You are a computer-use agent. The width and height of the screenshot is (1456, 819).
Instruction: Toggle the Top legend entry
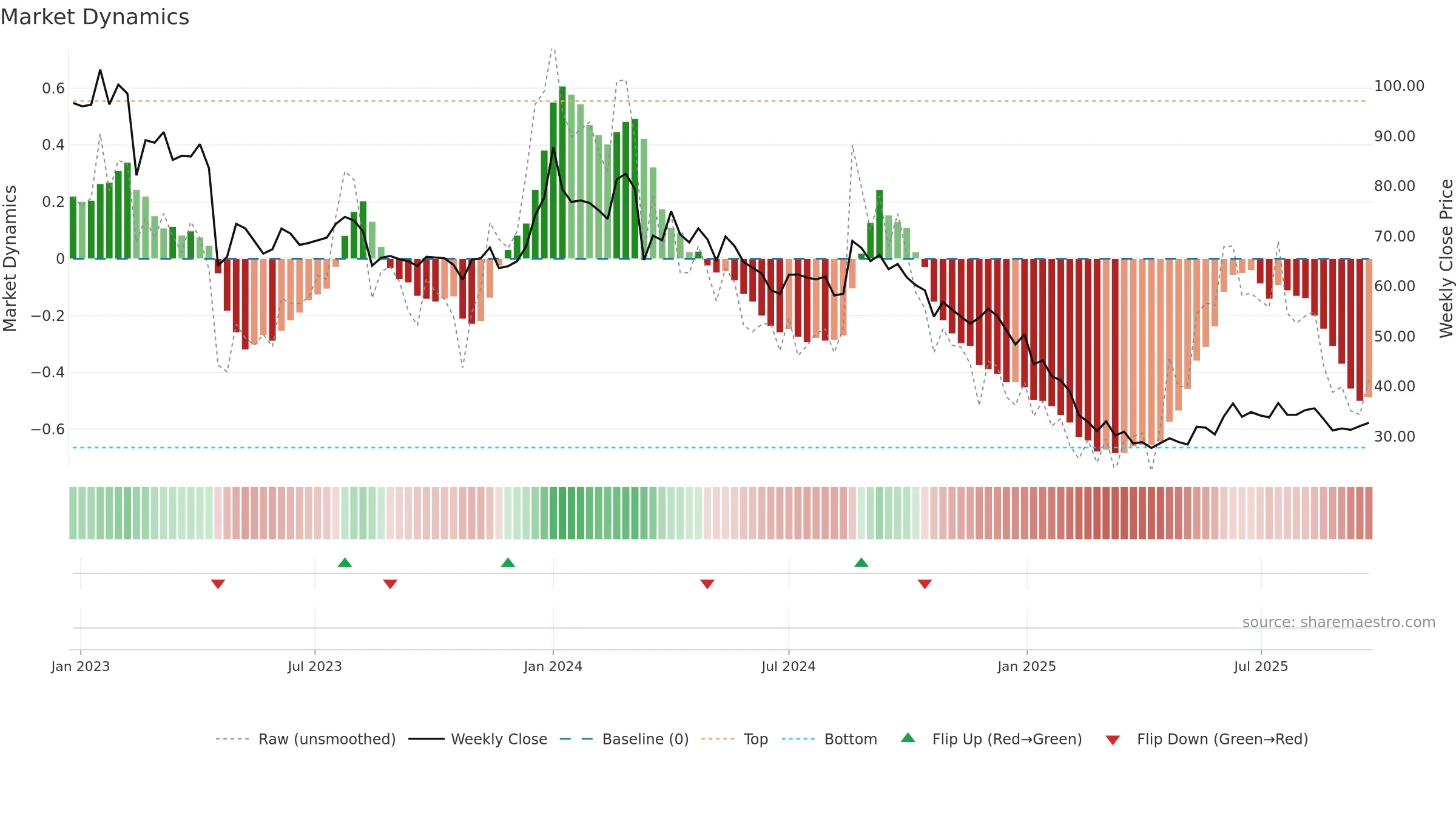(735, 739)
